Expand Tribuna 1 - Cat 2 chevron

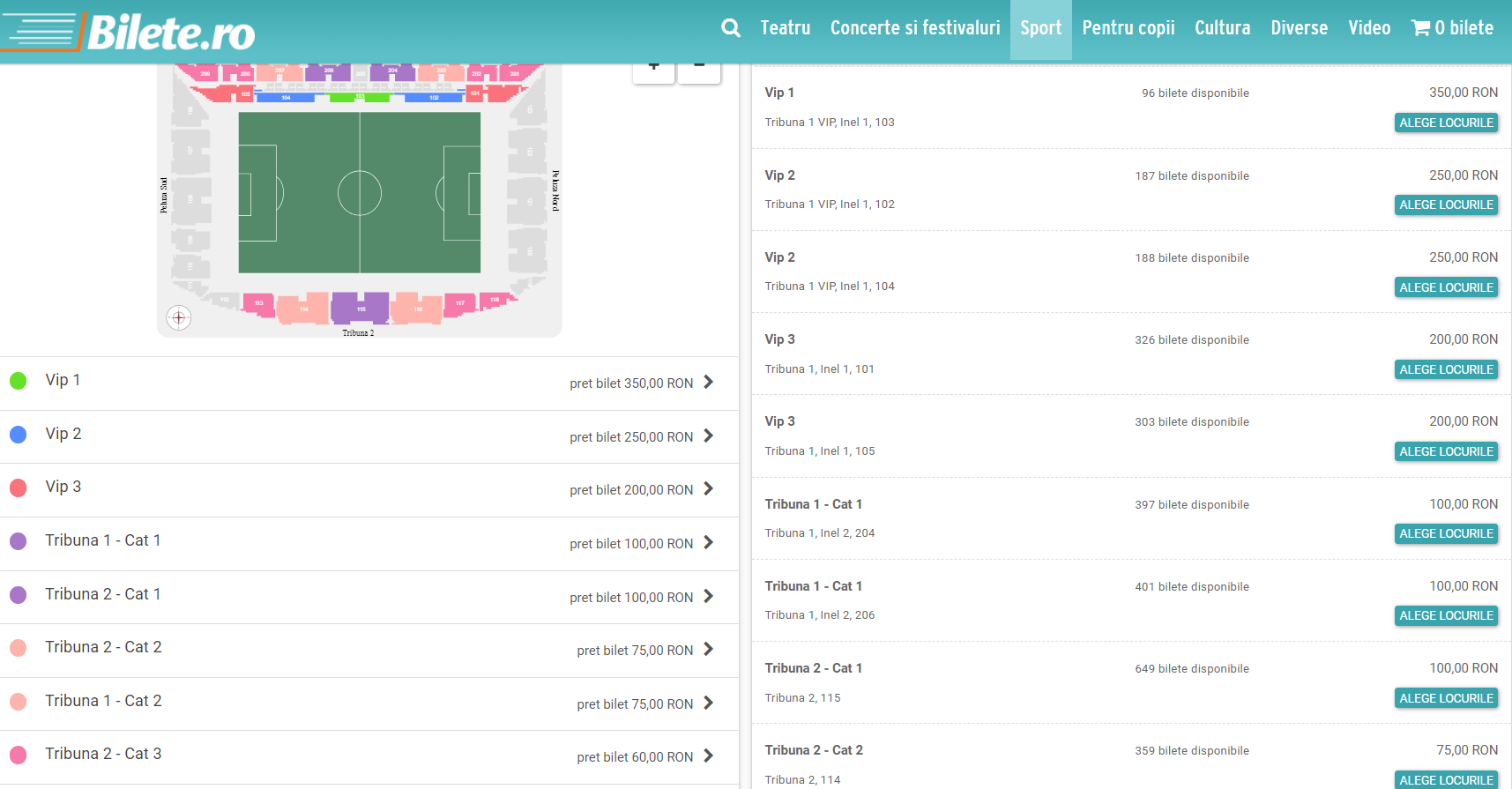click(x=708, y=703)
